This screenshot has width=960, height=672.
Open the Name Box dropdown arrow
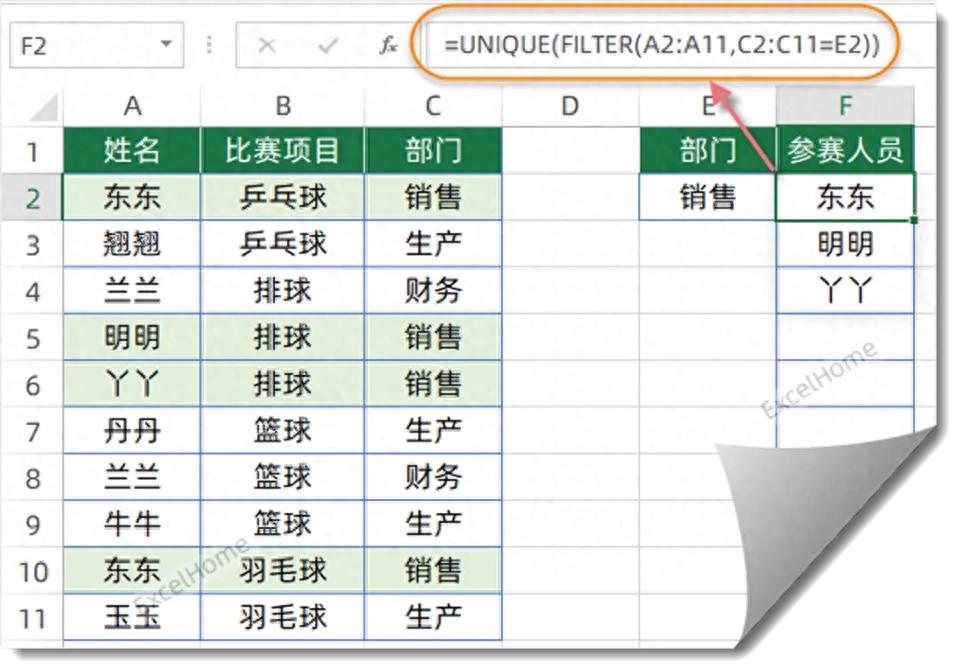point(166,44)
